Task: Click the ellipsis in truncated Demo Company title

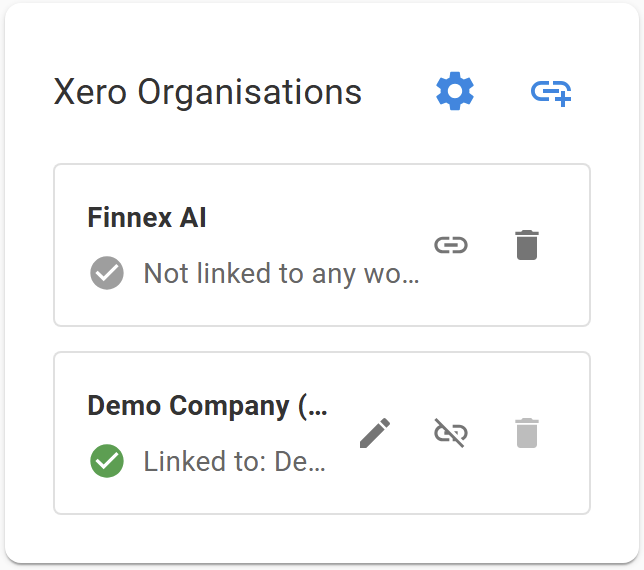Action: tap(318, 411)
